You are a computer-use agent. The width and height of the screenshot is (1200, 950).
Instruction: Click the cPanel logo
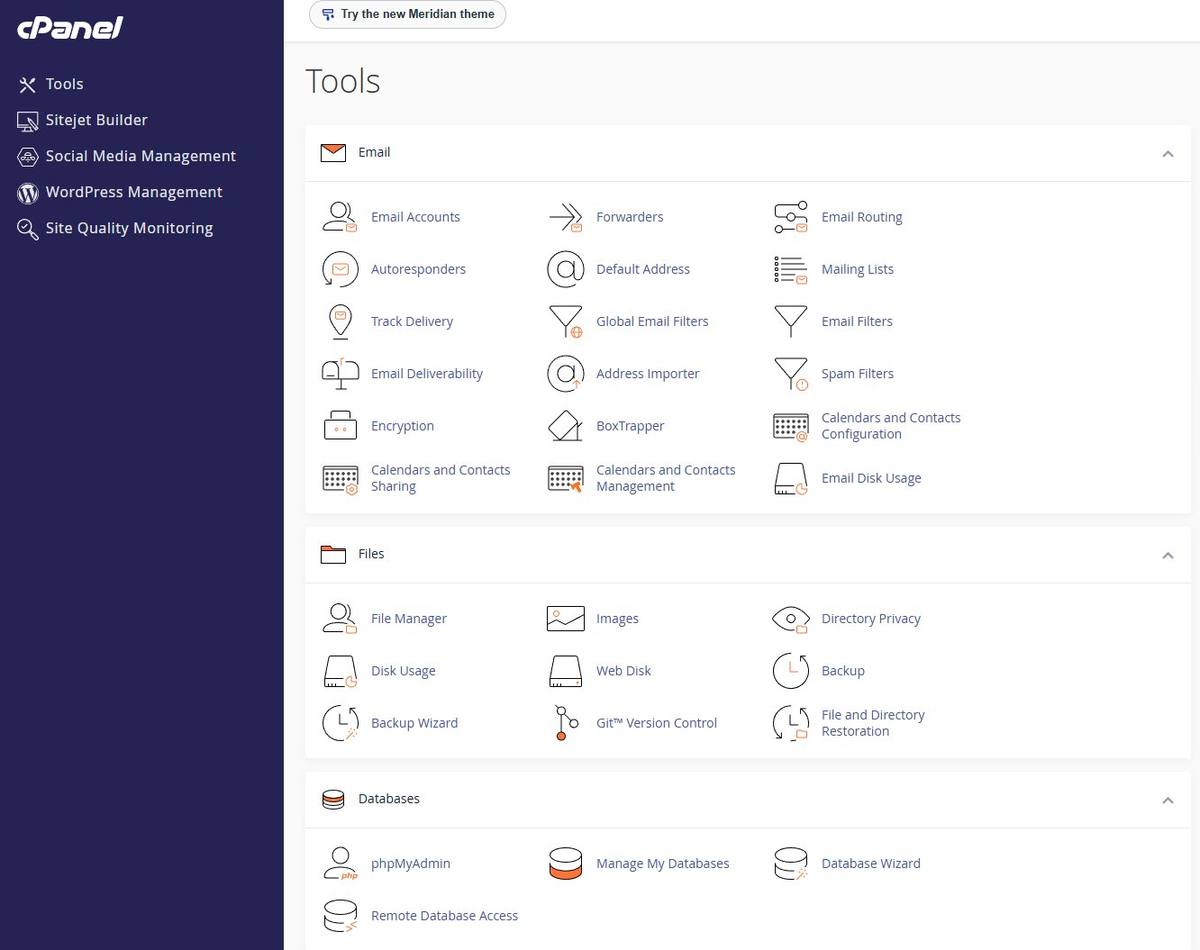(70, 27)
